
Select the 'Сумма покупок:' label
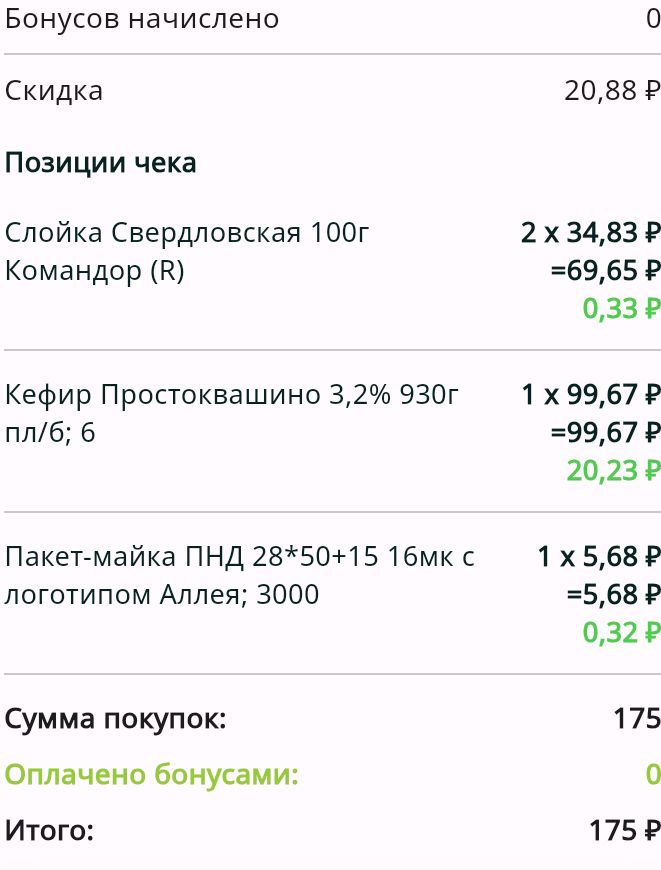[115, 719]
